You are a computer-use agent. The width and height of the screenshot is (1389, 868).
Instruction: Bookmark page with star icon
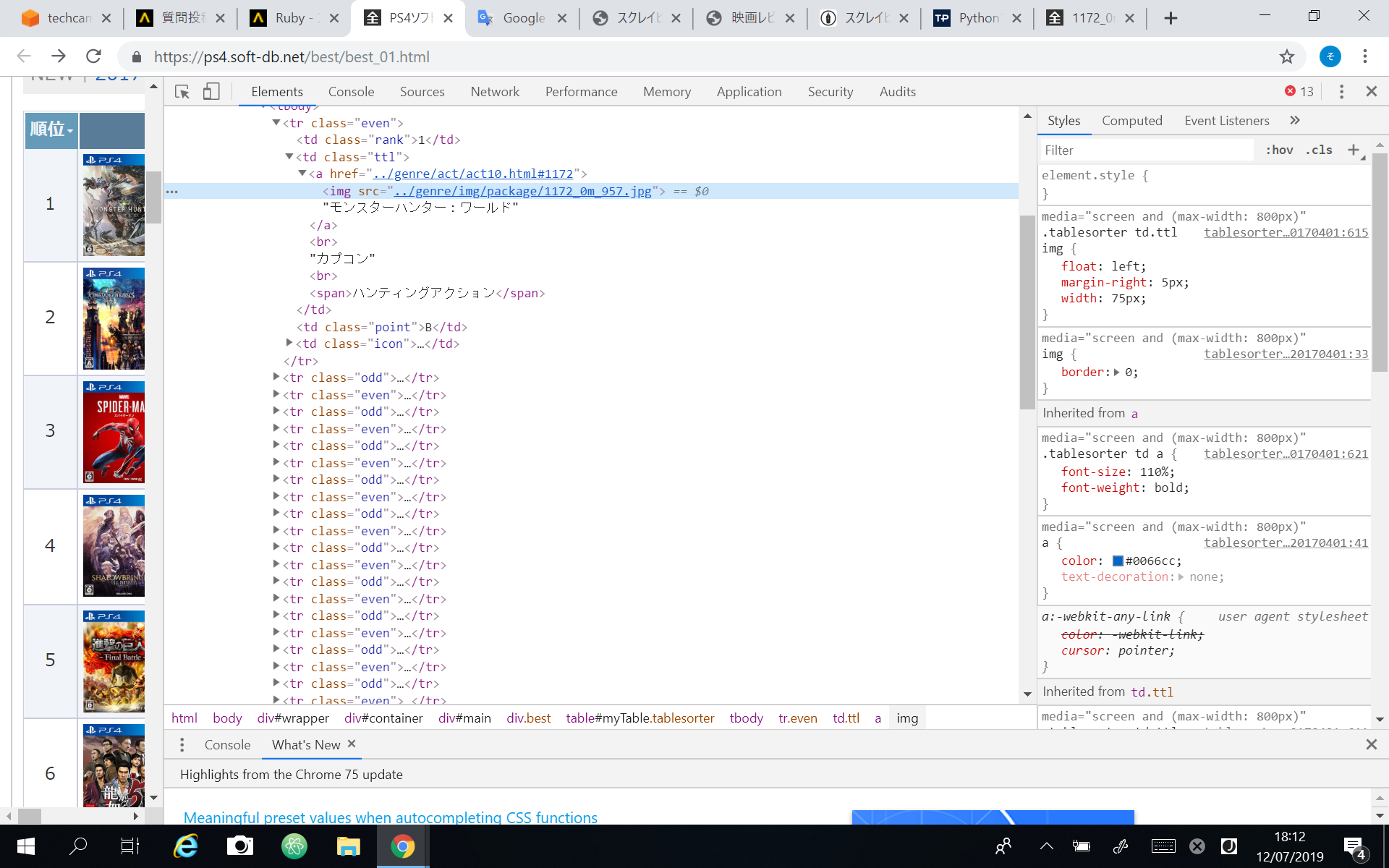[x=1286, y=56]
